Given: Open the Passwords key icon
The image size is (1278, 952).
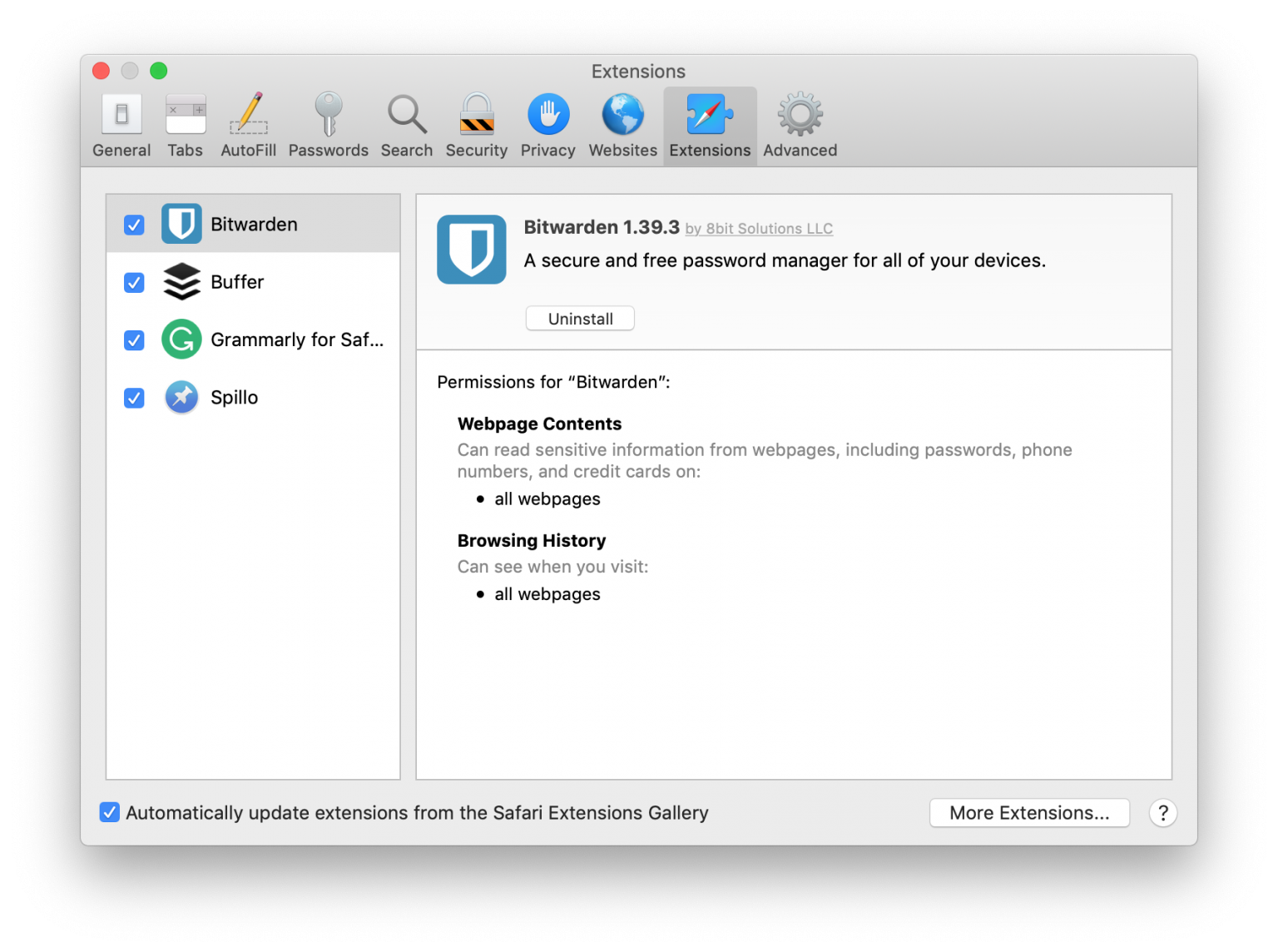Looking at the screenshot, I should click(329, 114).
